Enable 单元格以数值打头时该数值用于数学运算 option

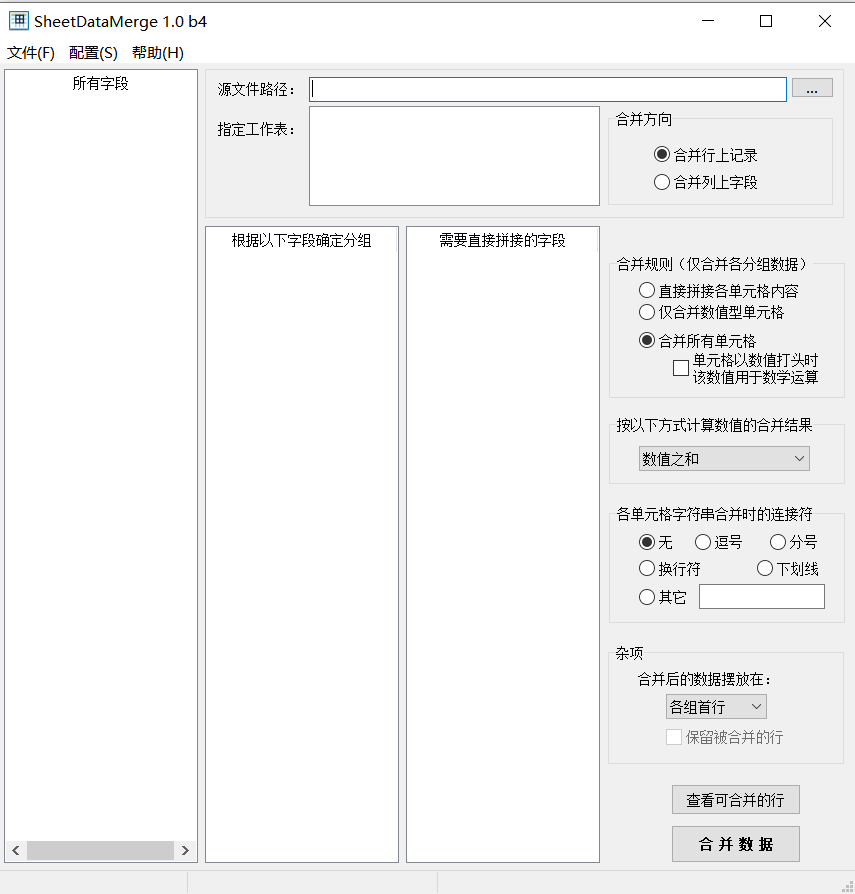click(x=680, y=367)
